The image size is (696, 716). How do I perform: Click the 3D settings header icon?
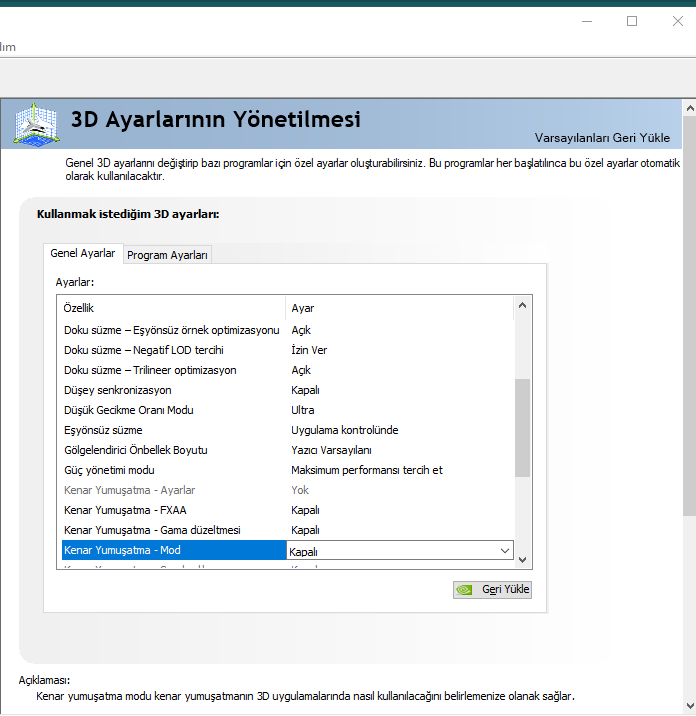point(35,124)
